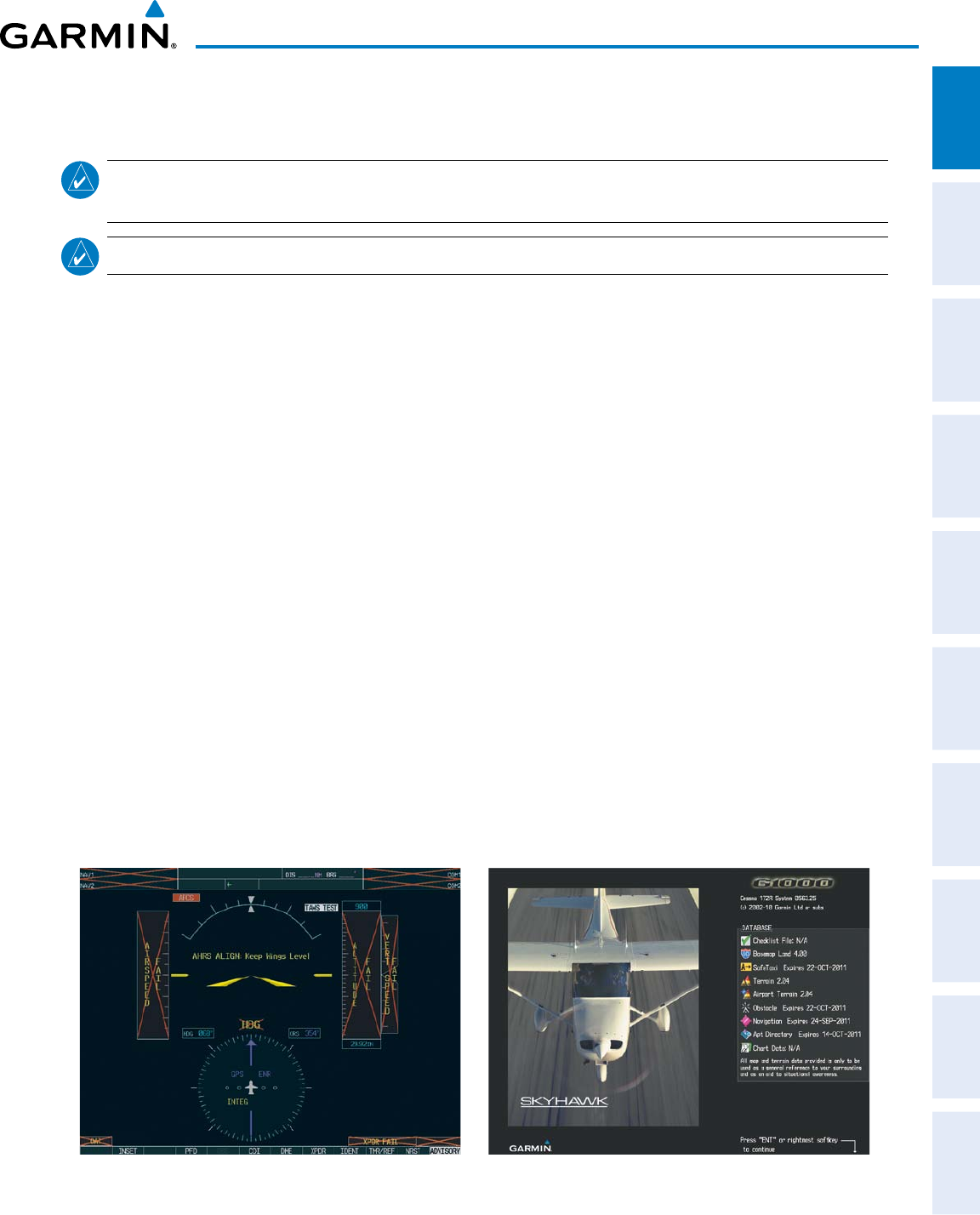The height and width of the screenshot is (1215, 980).
Task: Click the Terrain 2.04 mountain icon
Action: (x=746, y=981)
